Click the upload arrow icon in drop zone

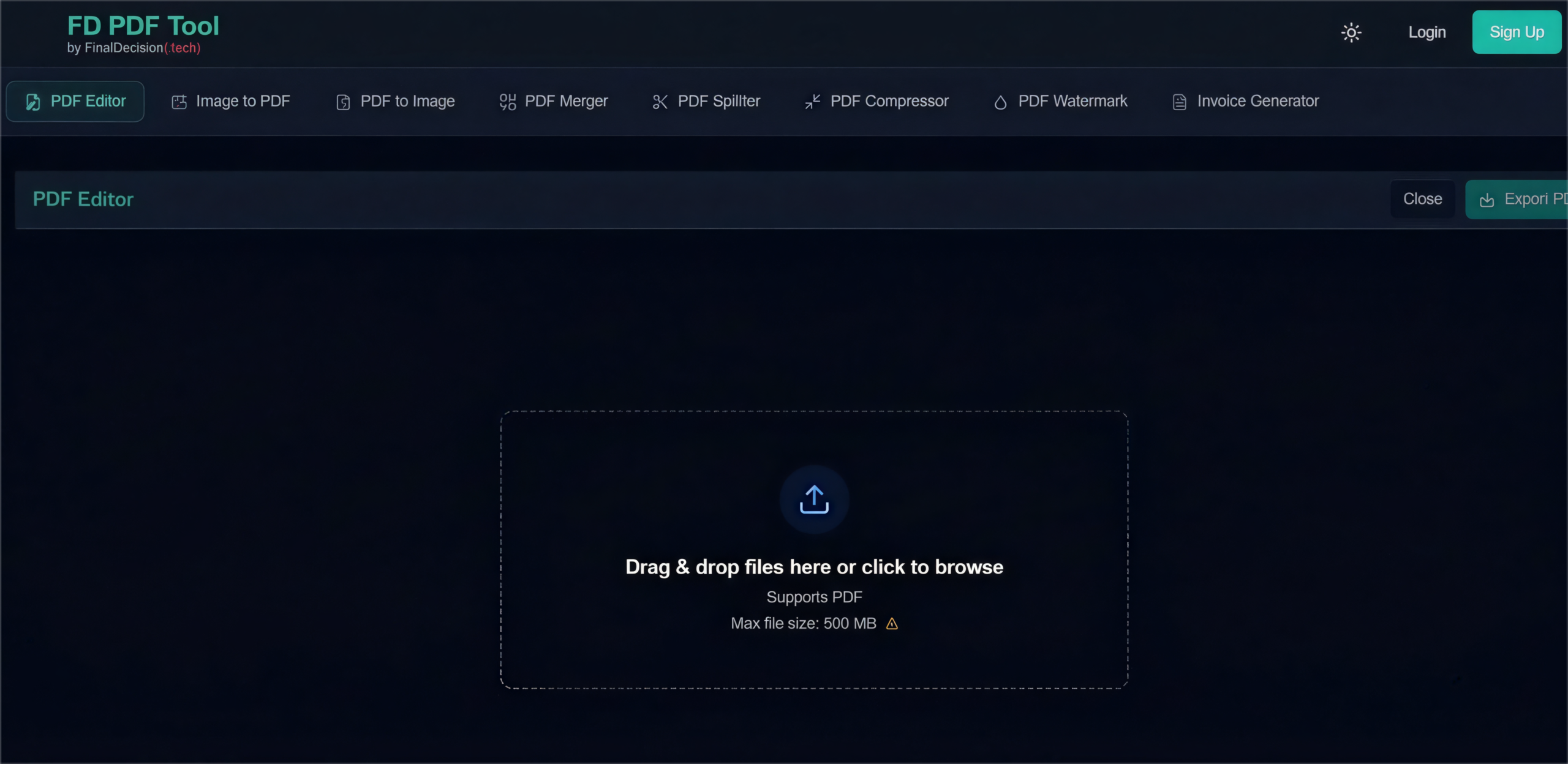point(814,500)
